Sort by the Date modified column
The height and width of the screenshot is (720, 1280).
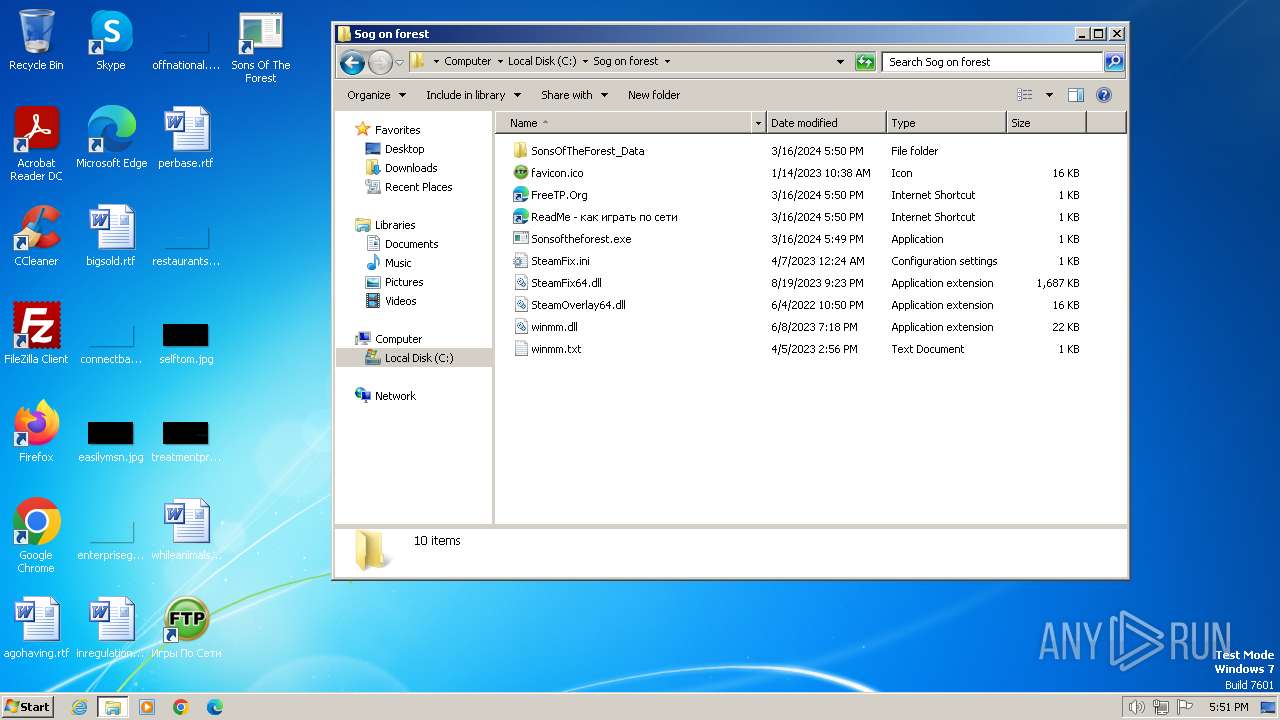pos(826,123)
